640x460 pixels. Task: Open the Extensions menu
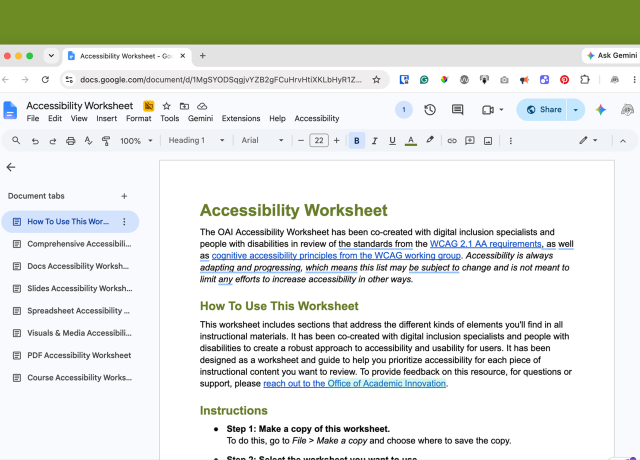click(x=241, y=118)
